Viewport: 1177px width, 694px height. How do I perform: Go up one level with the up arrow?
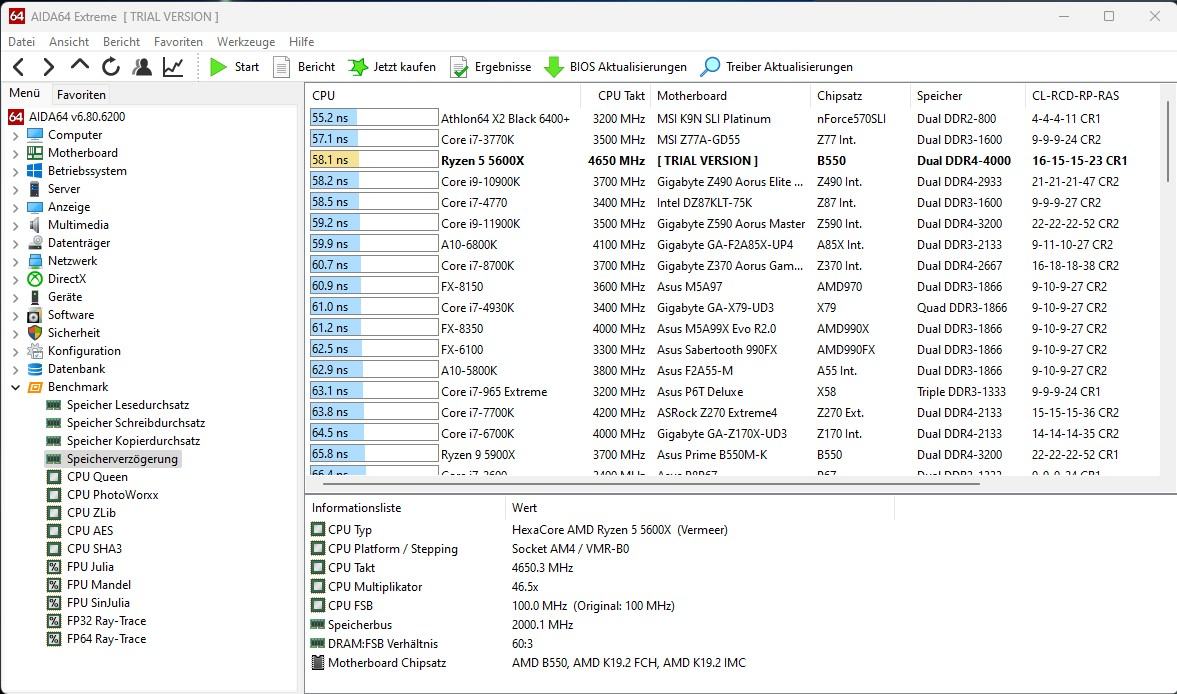[x=80, y=65]
